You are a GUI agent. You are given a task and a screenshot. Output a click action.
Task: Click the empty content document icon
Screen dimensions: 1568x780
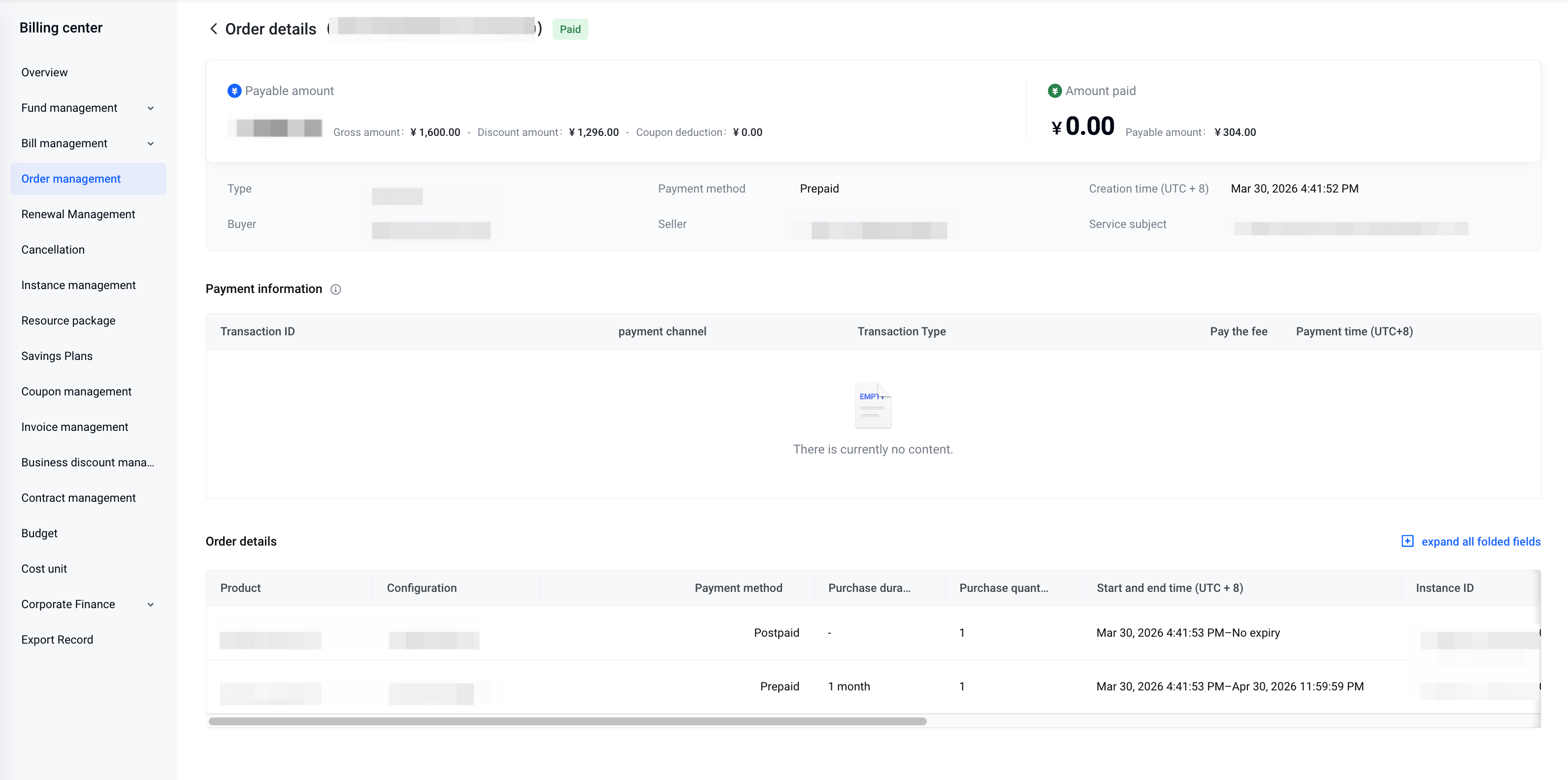(873, 405)
